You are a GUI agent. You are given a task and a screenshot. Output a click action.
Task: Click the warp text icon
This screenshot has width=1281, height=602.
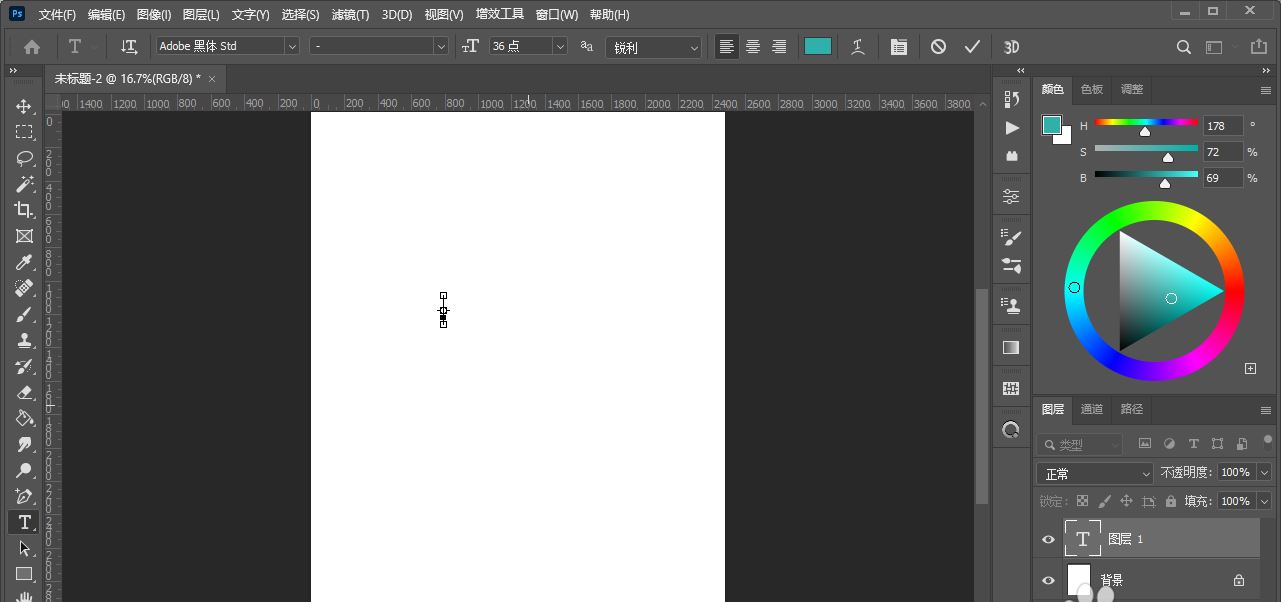pos(858,47)
